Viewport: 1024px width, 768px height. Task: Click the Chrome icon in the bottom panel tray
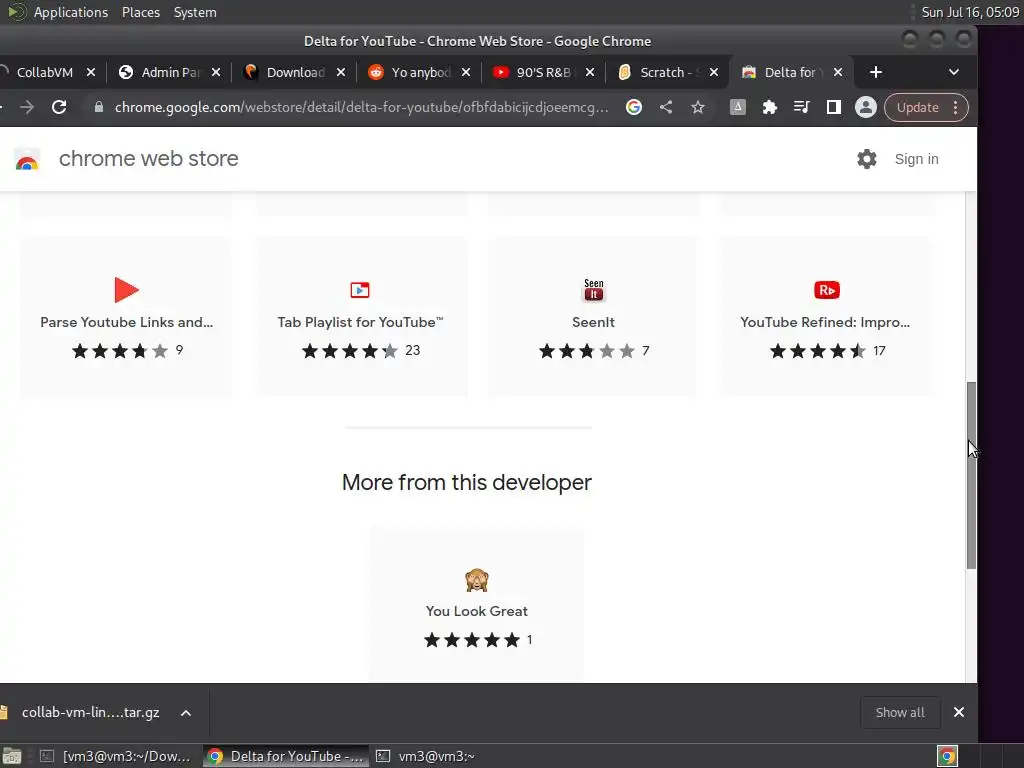(x=947, y=756)
